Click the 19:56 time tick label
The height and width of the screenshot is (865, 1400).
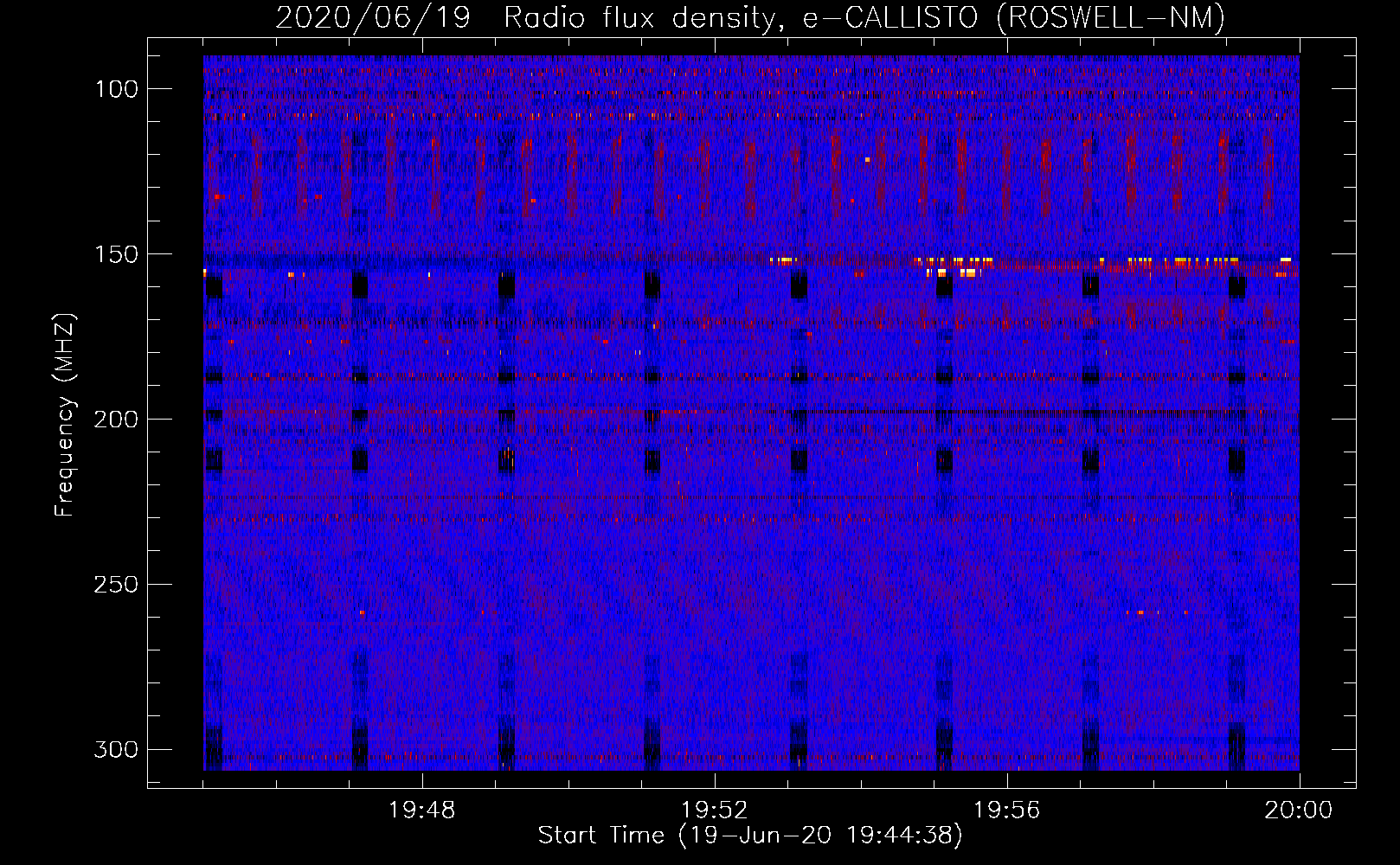(1007, 811)
